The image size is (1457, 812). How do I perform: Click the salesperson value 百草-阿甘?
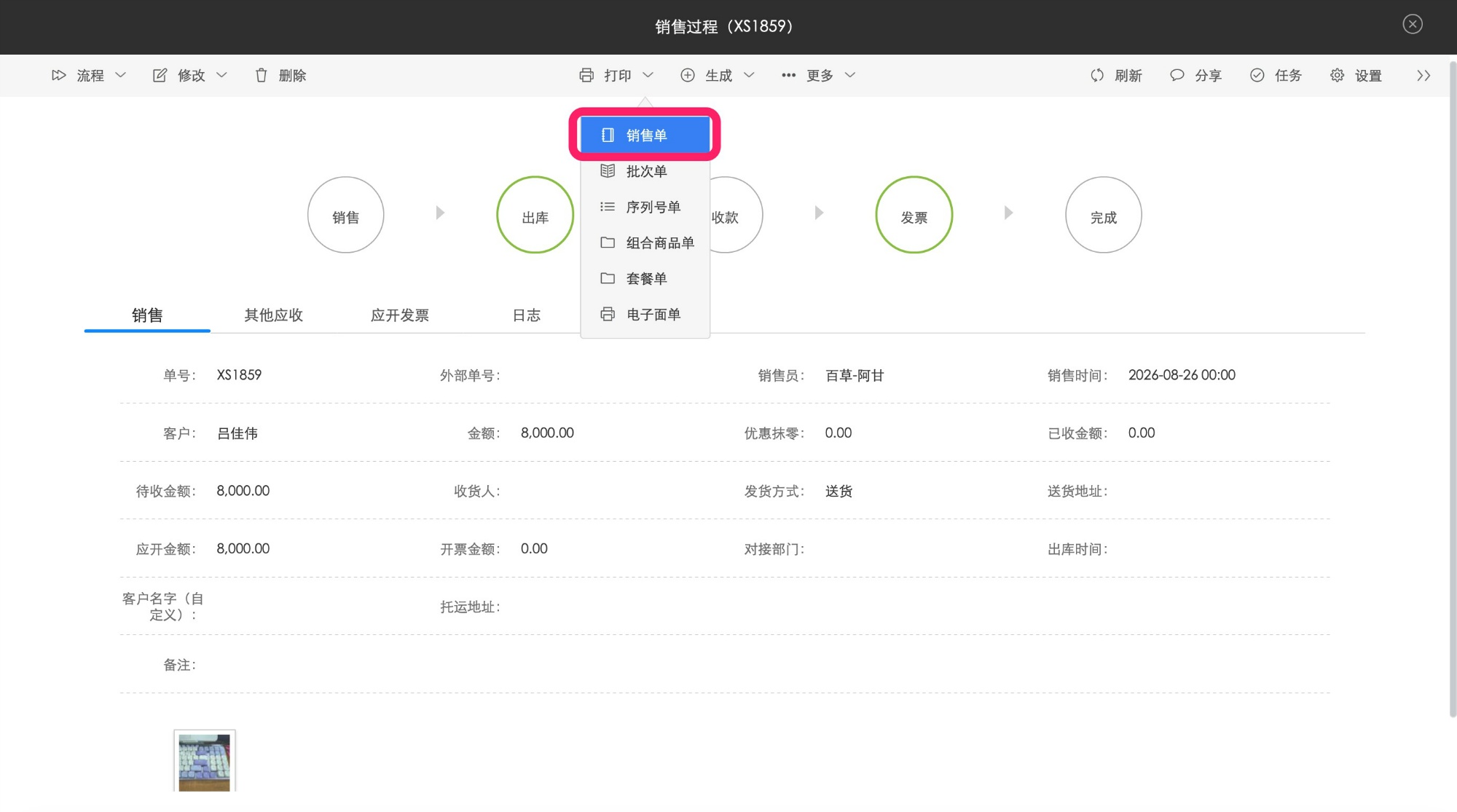point(855,375)
